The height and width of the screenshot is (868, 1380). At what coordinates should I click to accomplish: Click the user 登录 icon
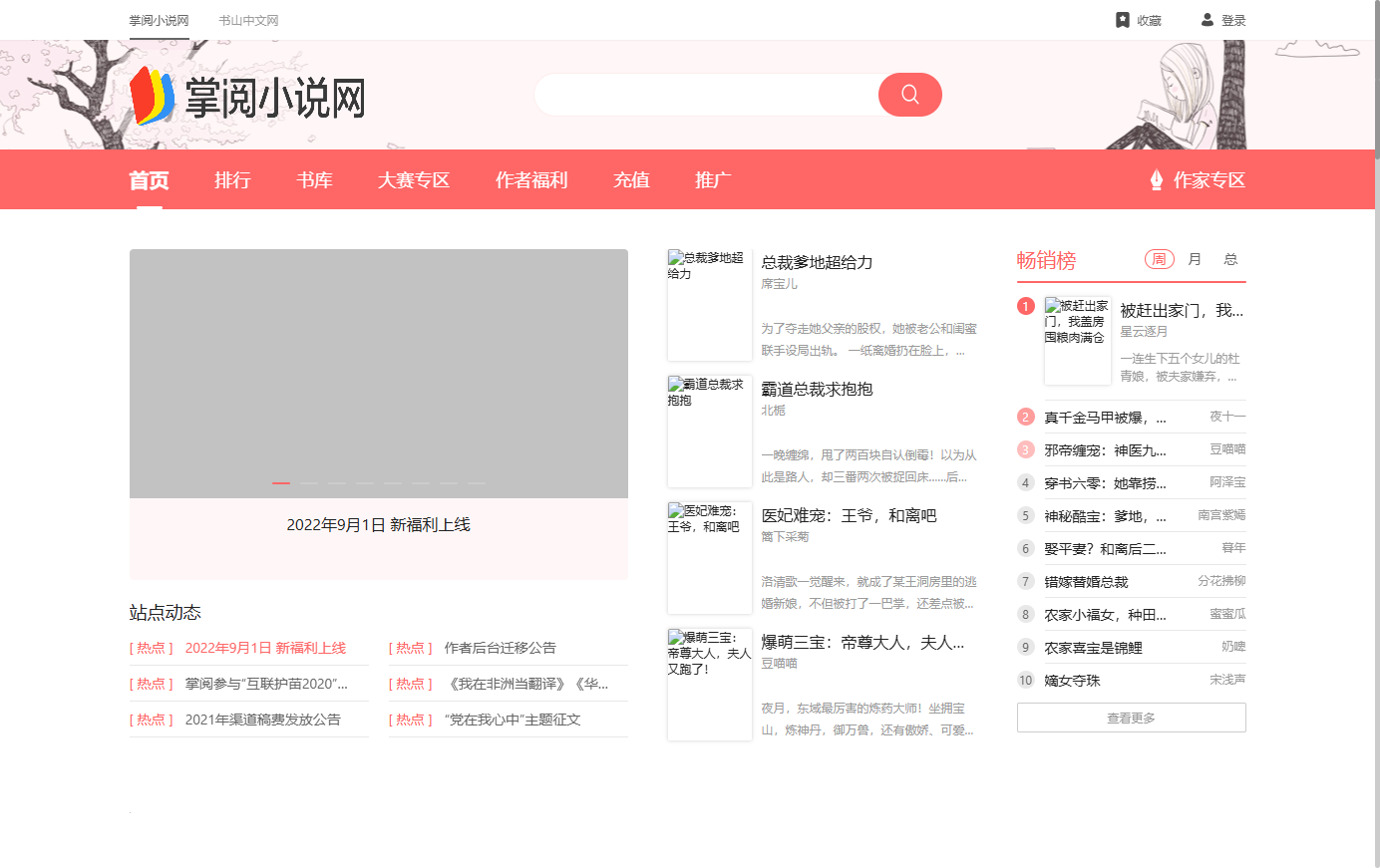tap(1207, 20)
